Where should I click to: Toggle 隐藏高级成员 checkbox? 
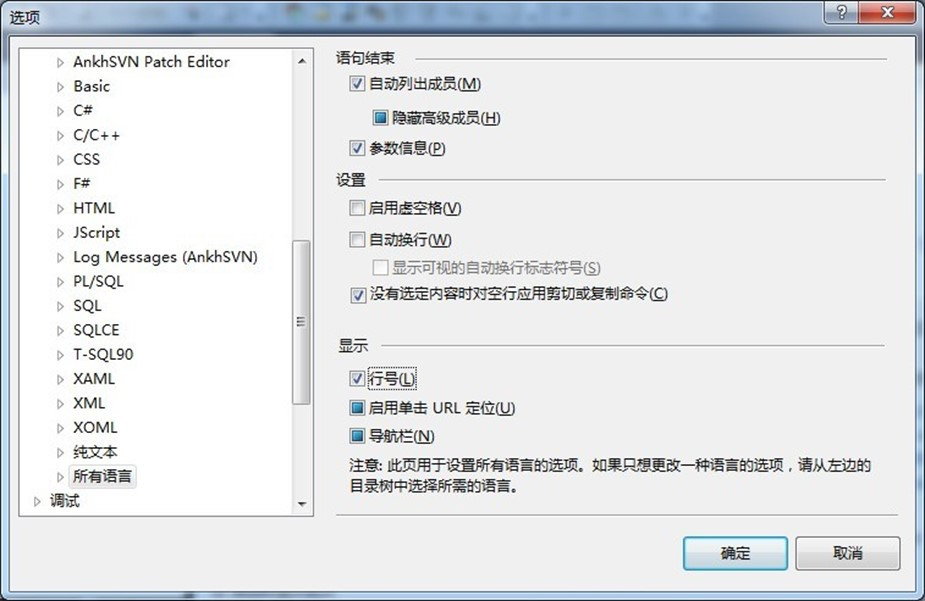point(381,117)
